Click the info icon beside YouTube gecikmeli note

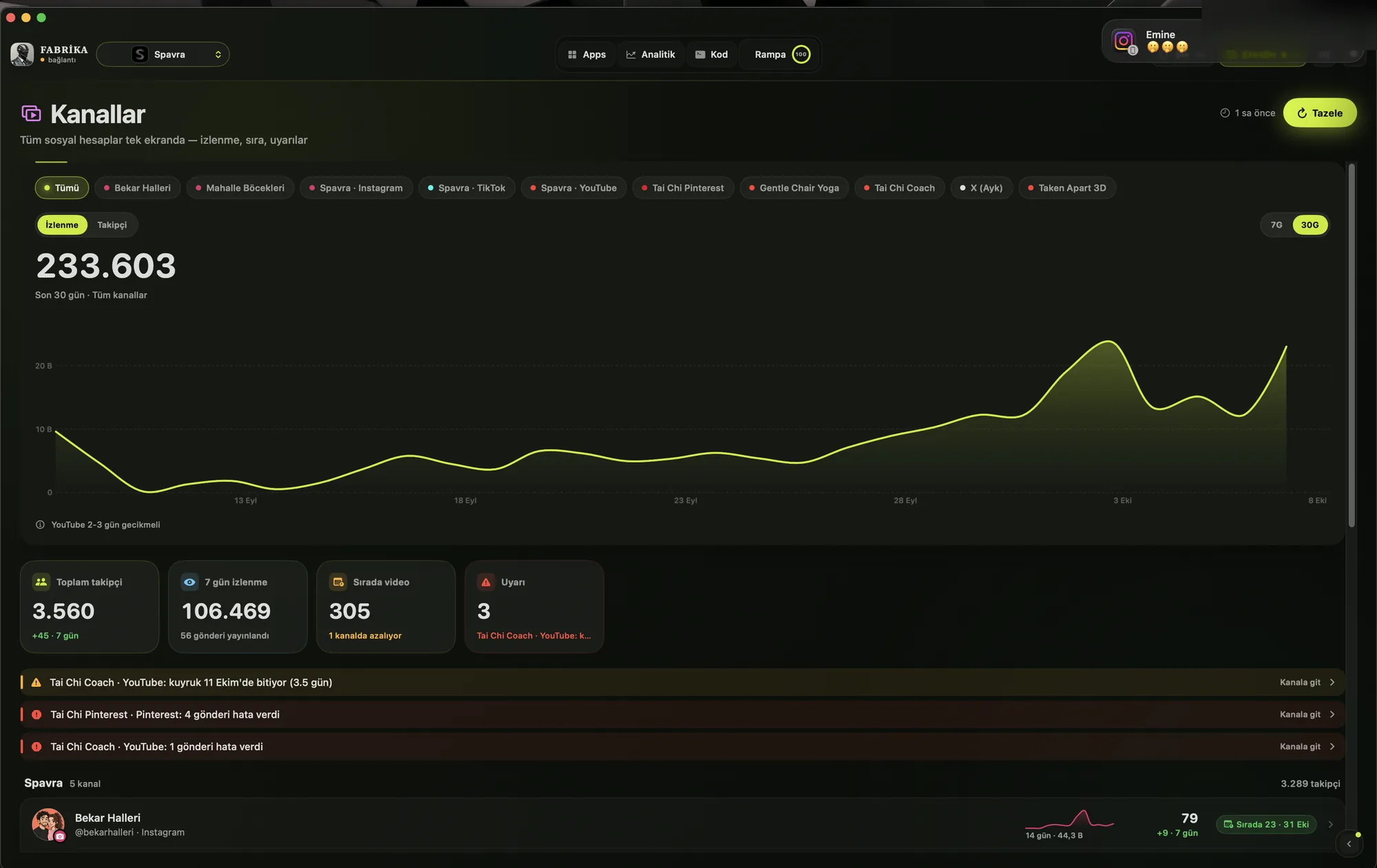click(x=40, y=525)
